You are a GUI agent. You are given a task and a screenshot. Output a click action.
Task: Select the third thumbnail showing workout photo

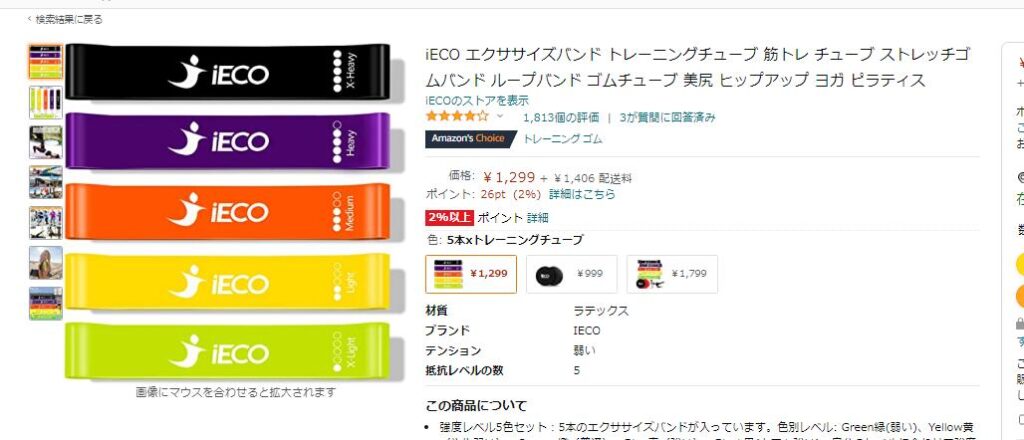46,142
